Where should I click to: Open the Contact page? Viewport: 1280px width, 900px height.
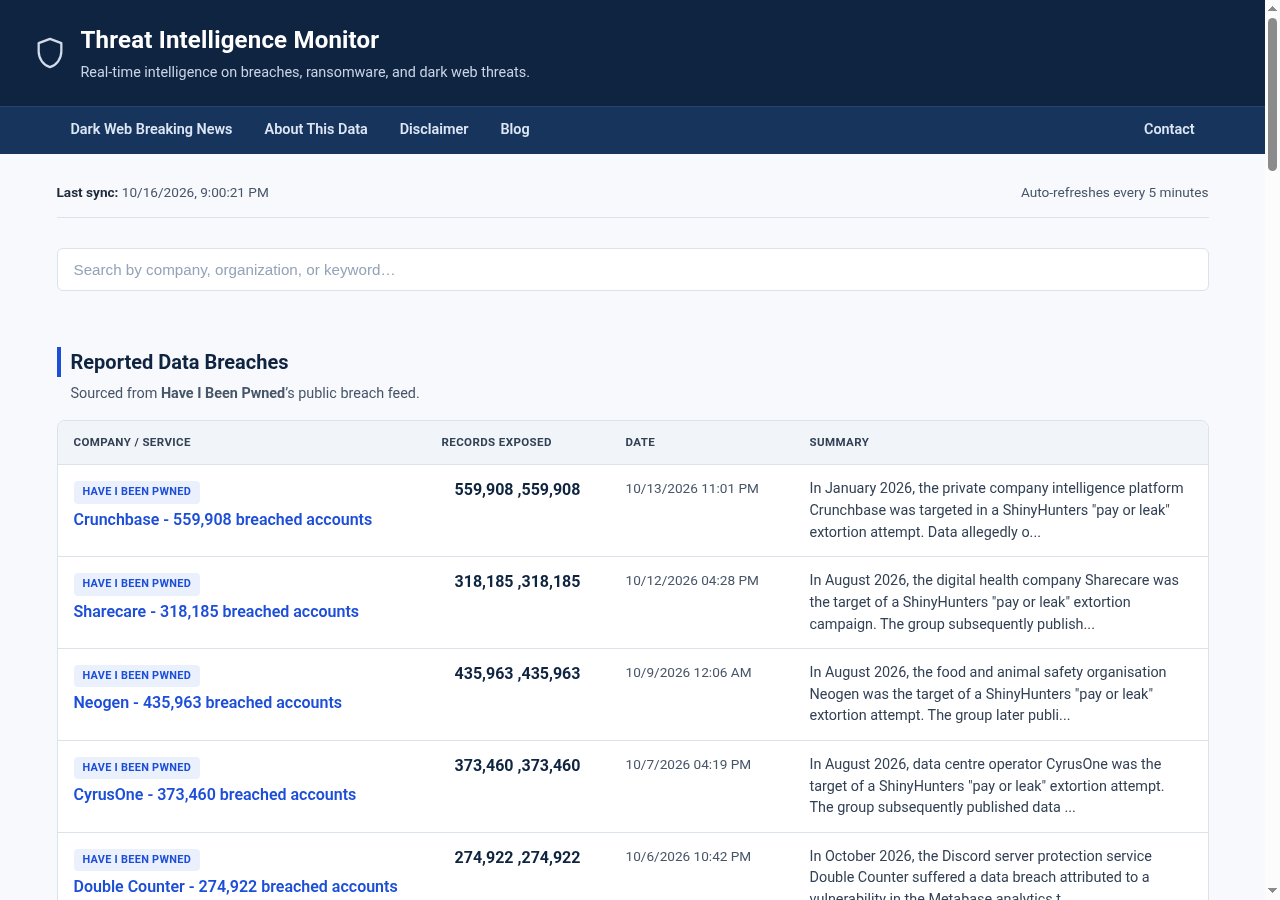pyautogui.click(x=1169, y=129)
